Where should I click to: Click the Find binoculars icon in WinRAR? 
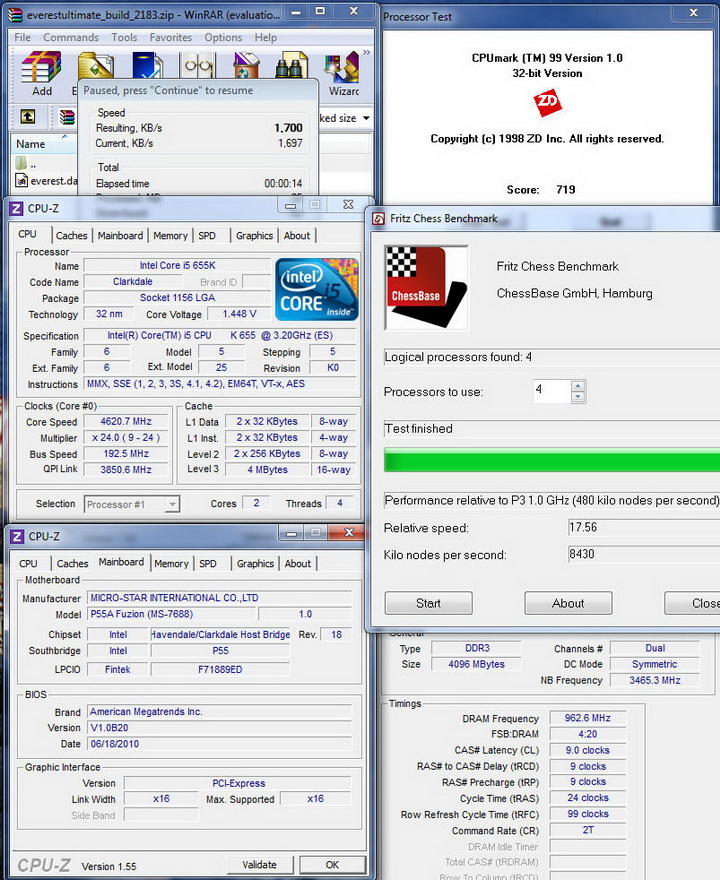(x=291, y=65)
